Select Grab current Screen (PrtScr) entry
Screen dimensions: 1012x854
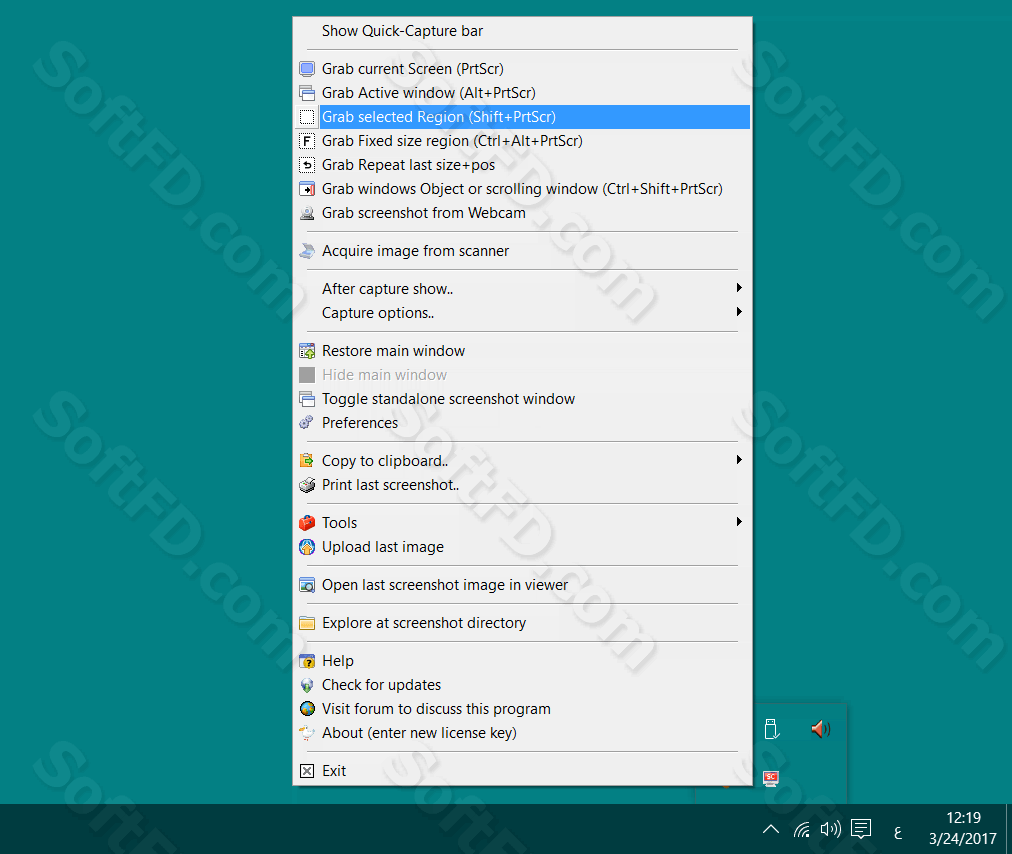[x=522, y=69]
